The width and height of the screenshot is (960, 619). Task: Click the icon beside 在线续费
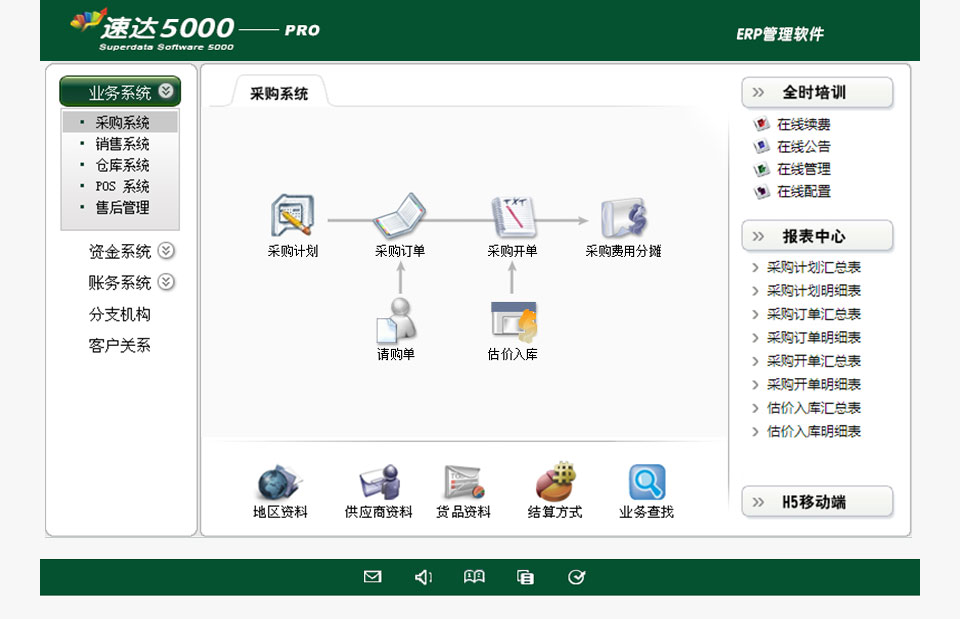coord(761,124)
